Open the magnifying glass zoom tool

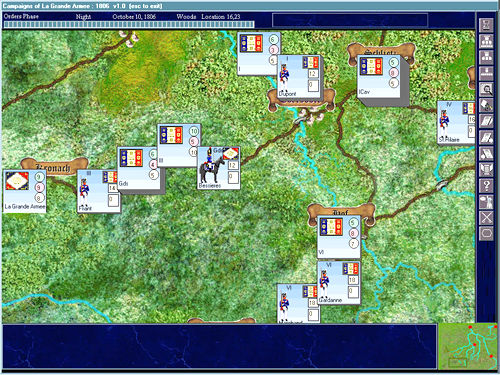pos(486,90)
